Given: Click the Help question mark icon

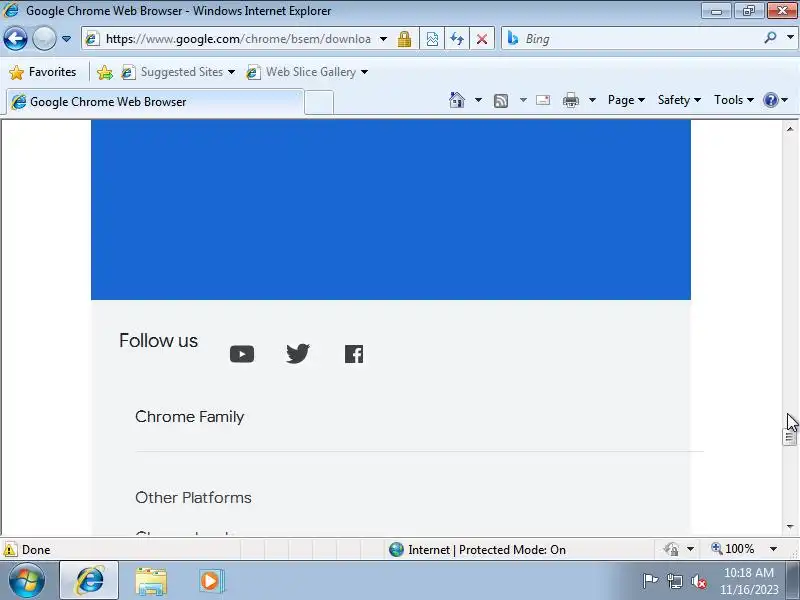Looking at the screenshot, I should click(x=770, y=100).
